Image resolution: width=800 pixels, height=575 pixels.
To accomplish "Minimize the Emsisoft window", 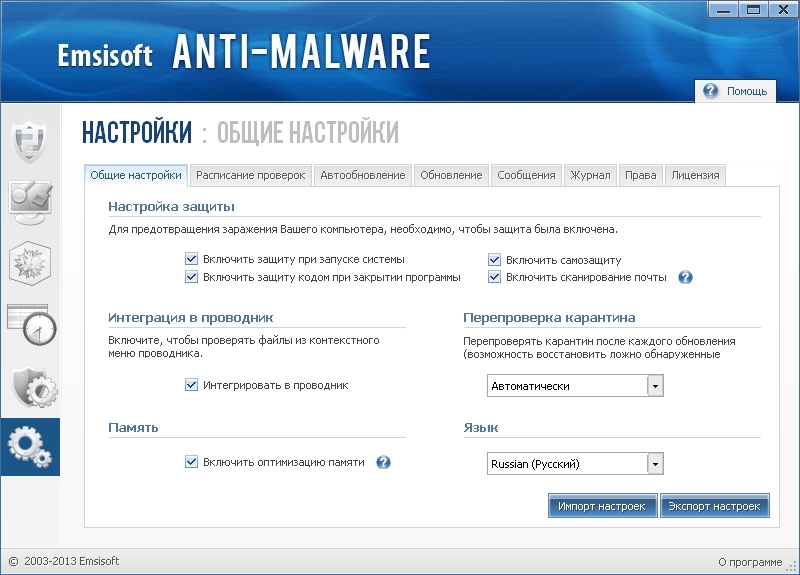I will tap(723, 10).
